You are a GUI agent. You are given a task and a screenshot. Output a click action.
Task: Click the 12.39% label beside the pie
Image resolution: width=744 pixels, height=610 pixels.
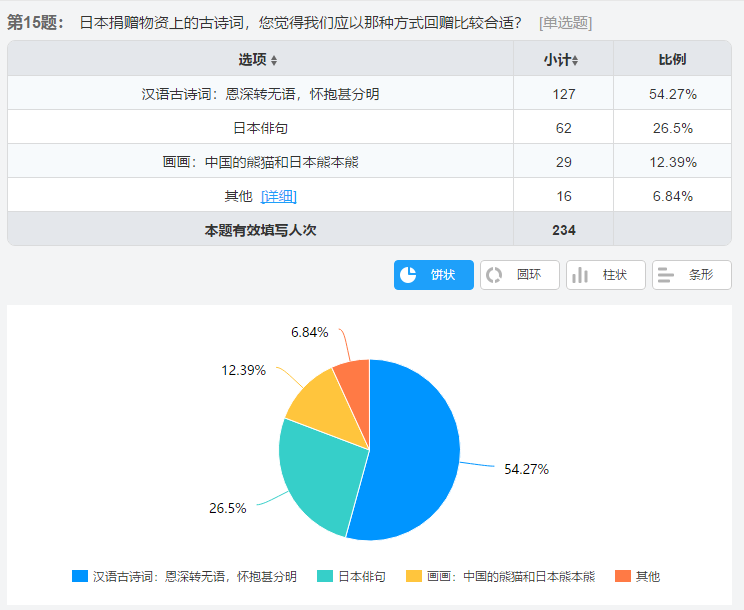(x=243, y=370)
